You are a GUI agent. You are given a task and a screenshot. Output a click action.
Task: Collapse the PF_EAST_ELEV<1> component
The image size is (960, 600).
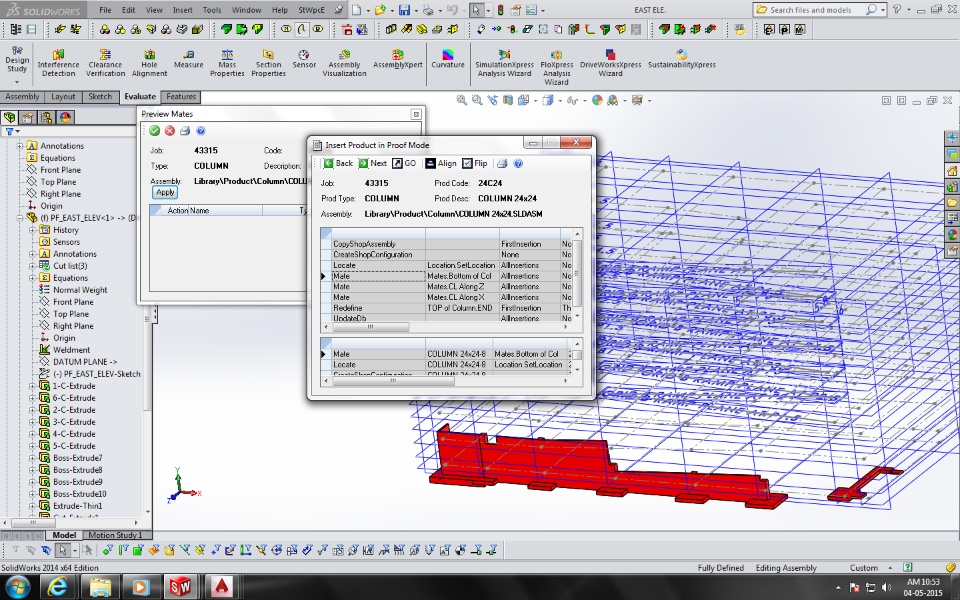click(x=20, y=218)
